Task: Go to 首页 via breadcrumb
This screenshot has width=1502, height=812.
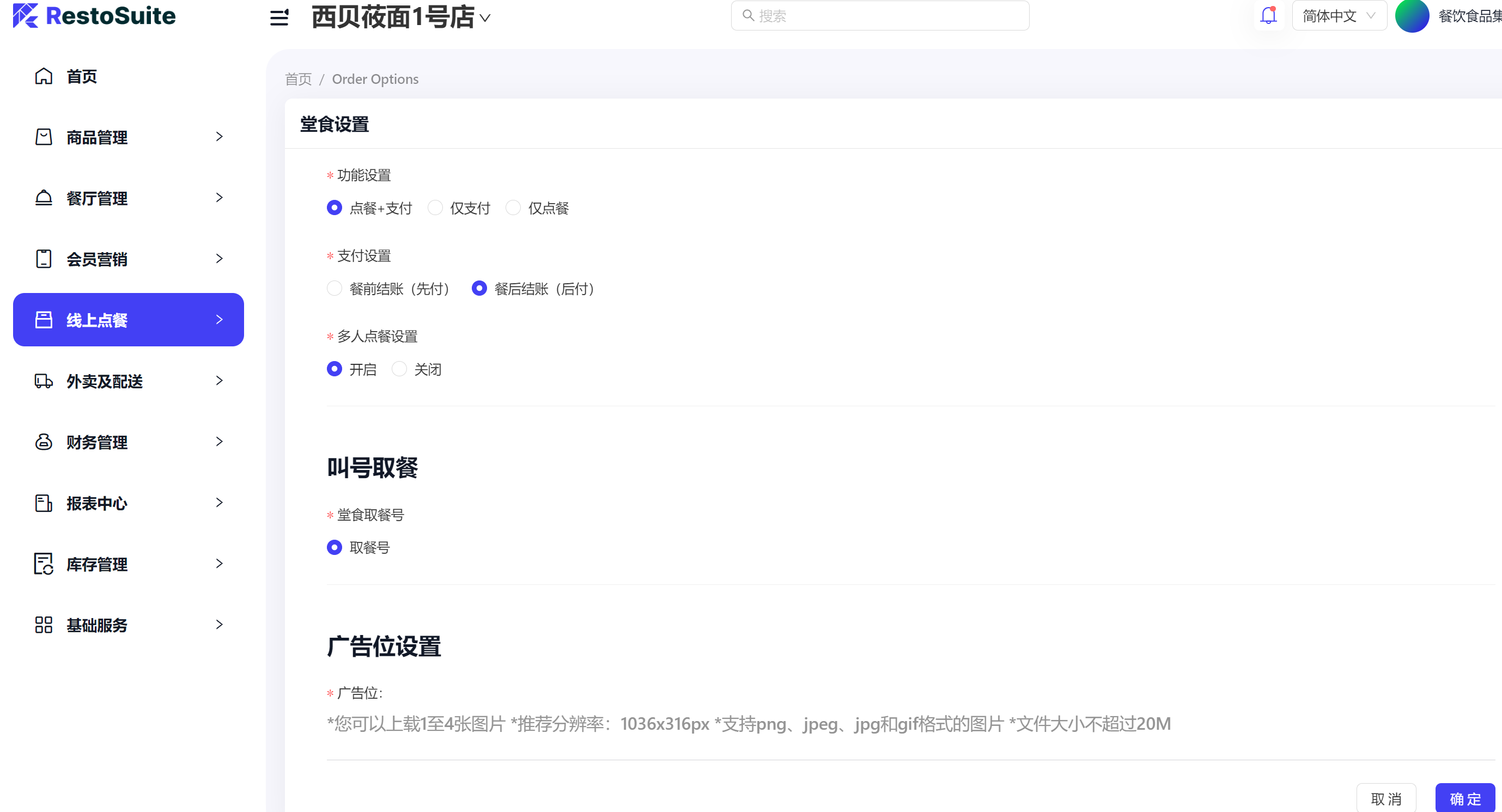Action: coord(298,78)
